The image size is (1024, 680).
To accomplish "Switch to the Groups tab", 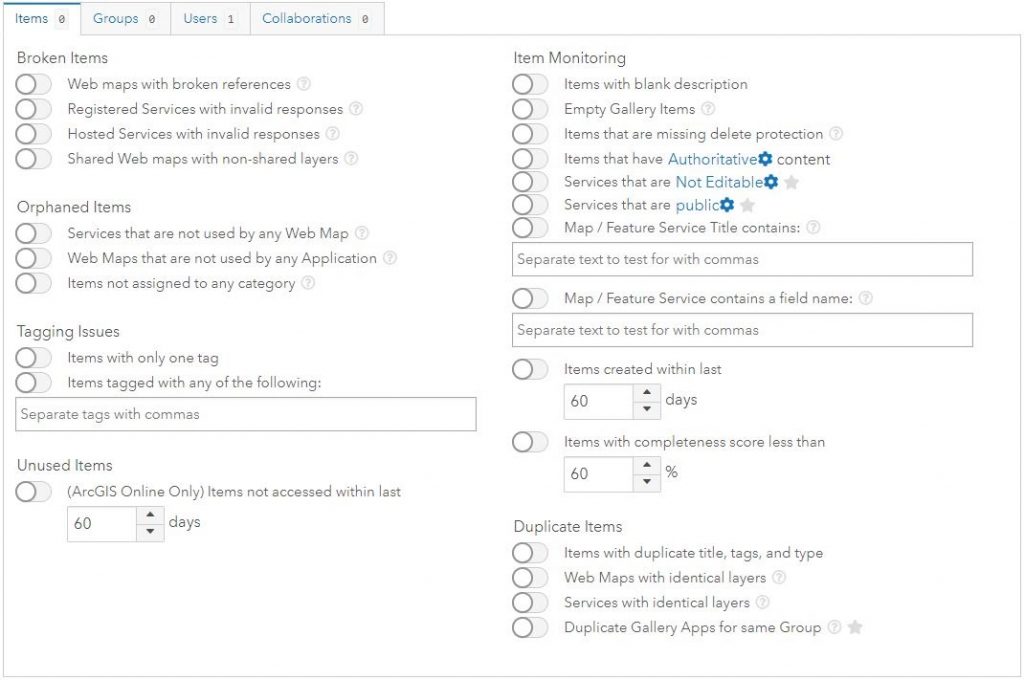I will (x=124, y=18).
